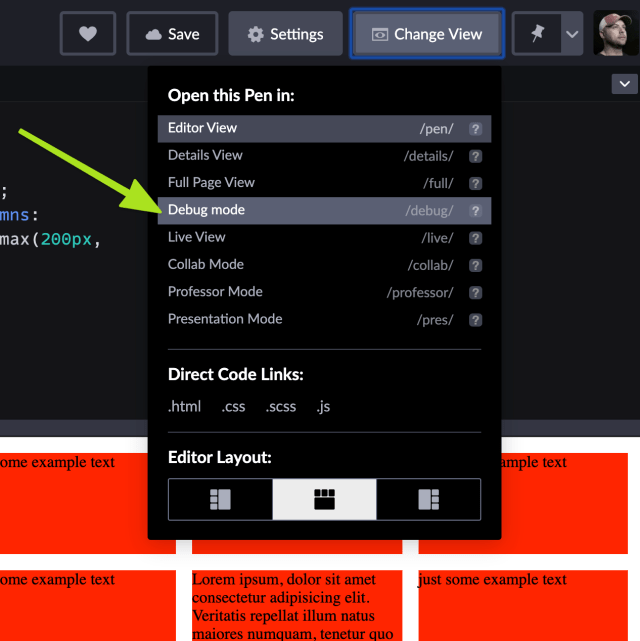Click the heart (love) icon button
This screenshot has height=641, width=640.
coord(88,34)
